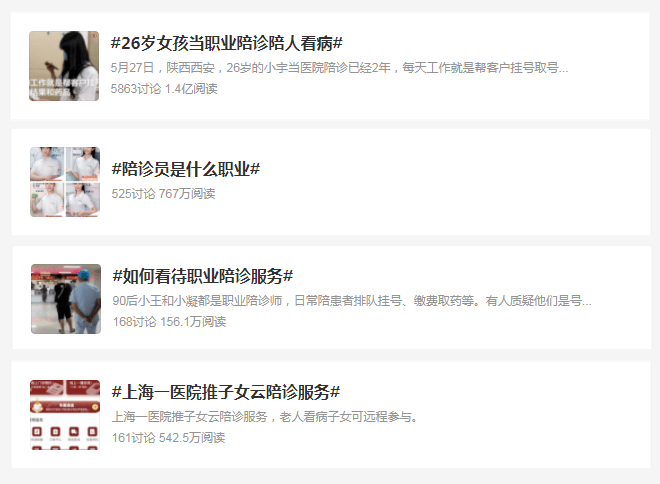Open topic #陪诊员是什么职业#

click(x=186, y=169)
